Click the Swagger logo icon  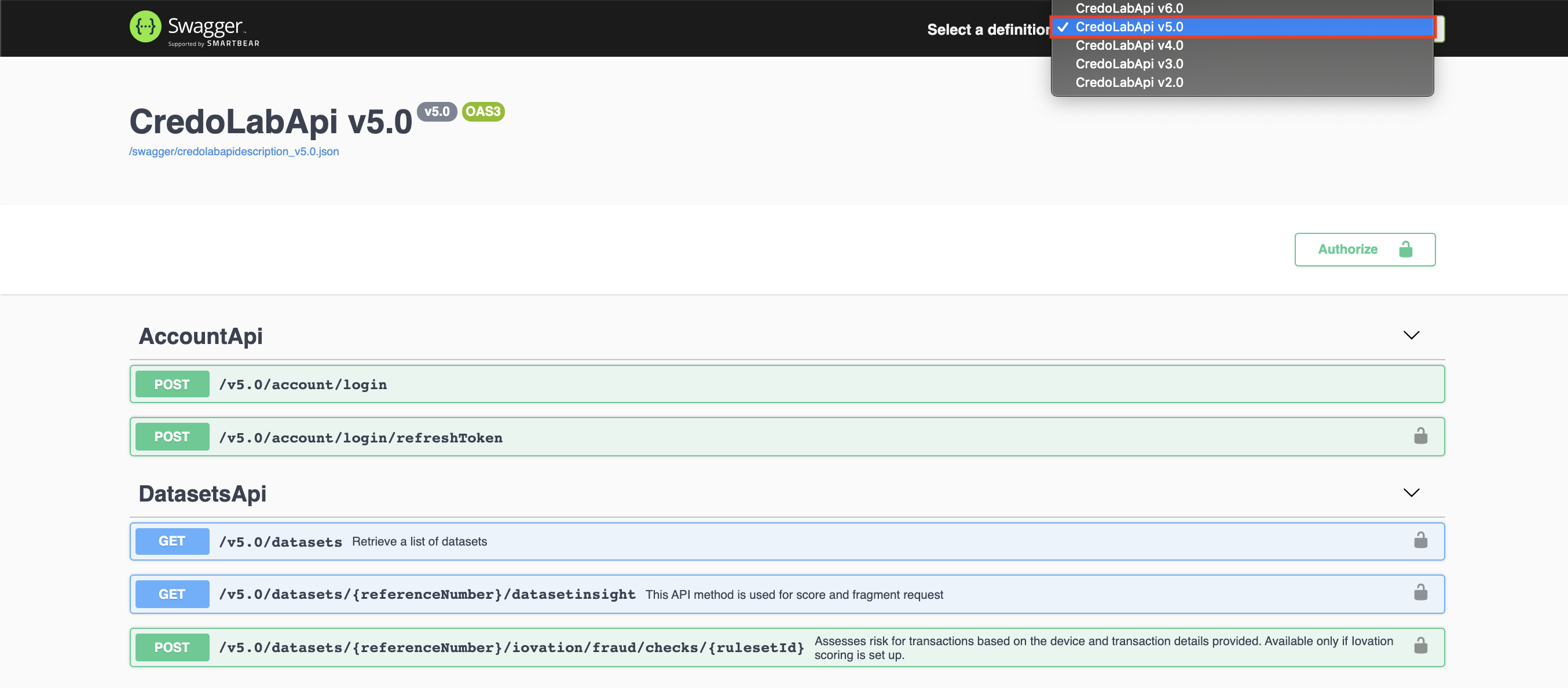(145, 27)
